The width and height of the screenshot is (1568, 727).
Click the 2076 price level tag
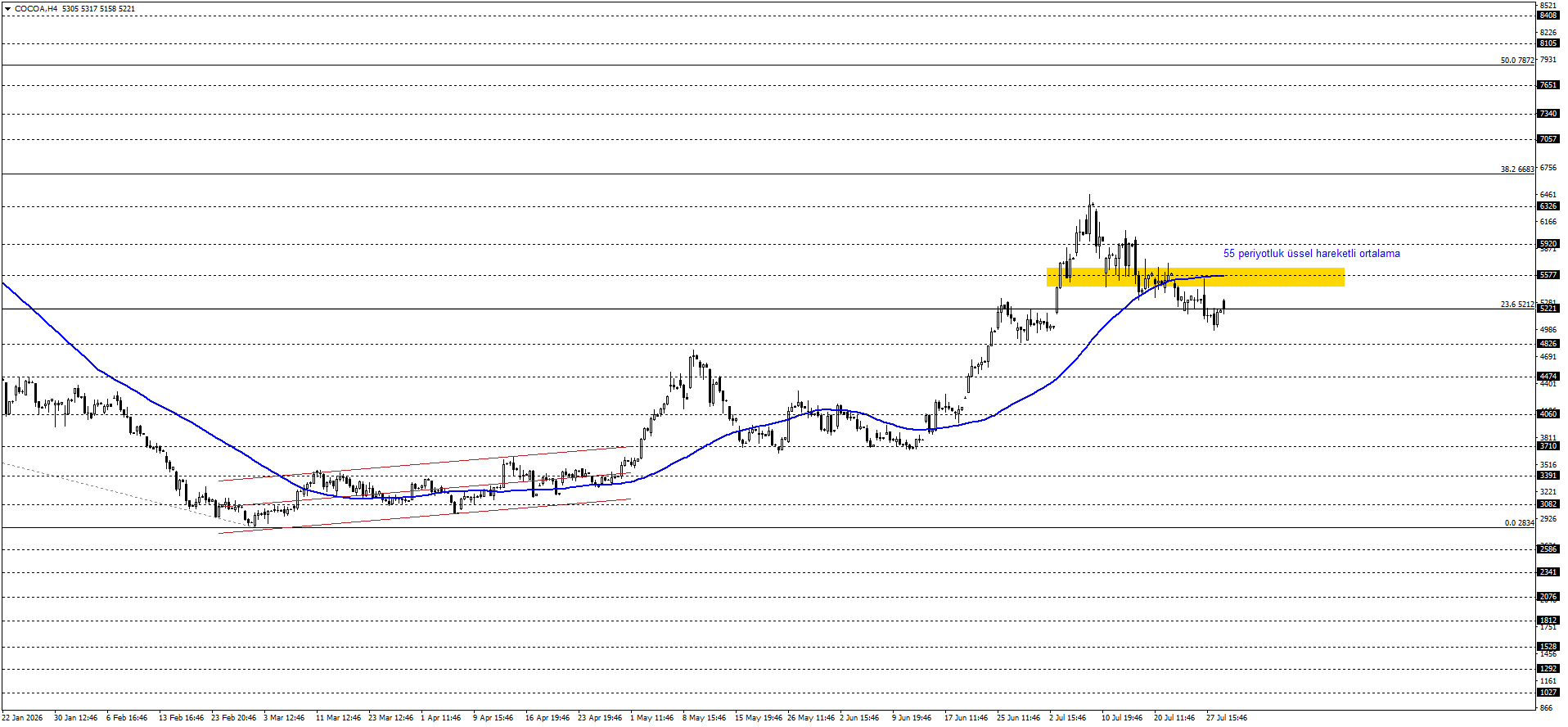click(x=1548, y=597)
